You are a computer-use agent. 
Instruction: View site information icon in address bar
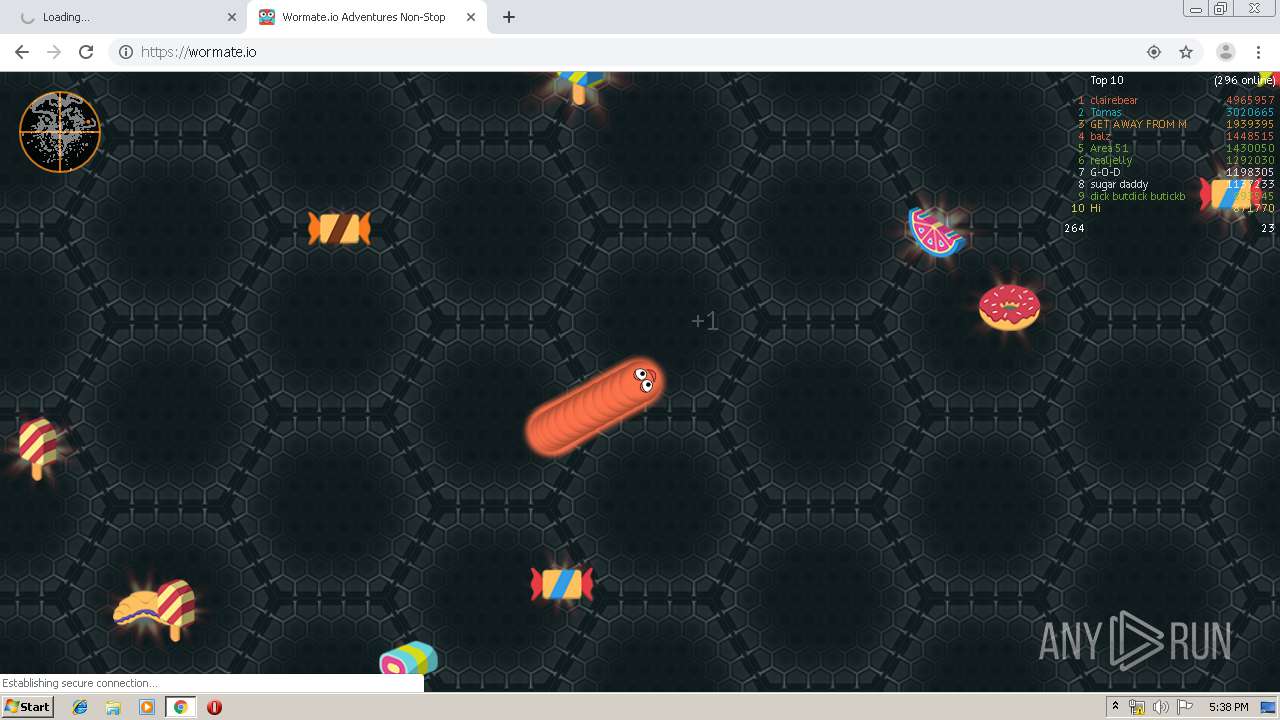tap(126, 52)
